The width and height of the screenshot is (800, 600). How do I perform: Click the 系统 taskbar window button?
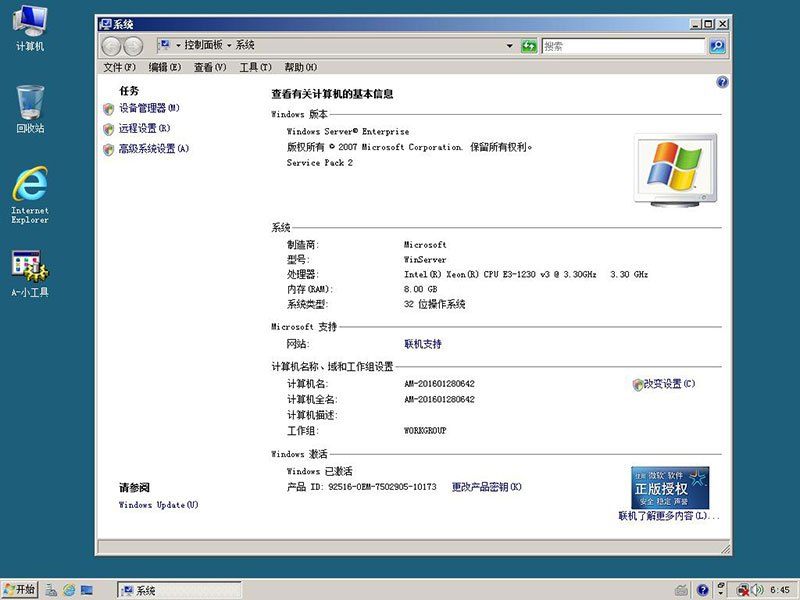179,590
